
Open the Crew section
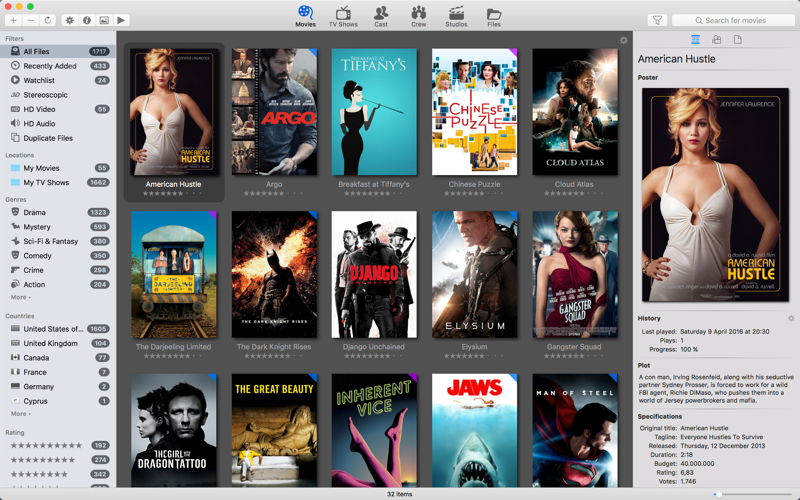pyautogui.click(x=418, y=16)
